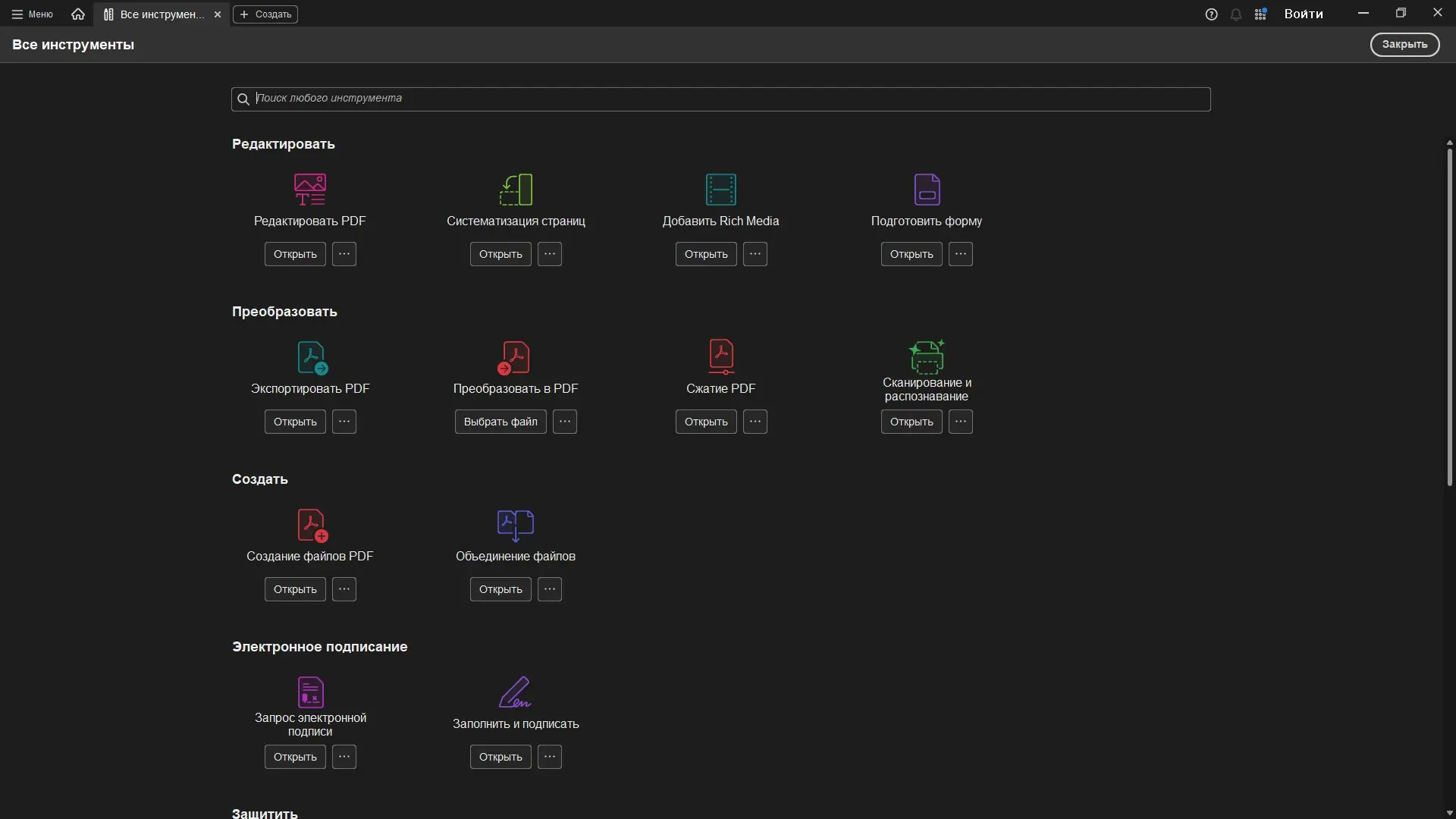
Task: Open the help question mark icon
Action: [1211, 14]
